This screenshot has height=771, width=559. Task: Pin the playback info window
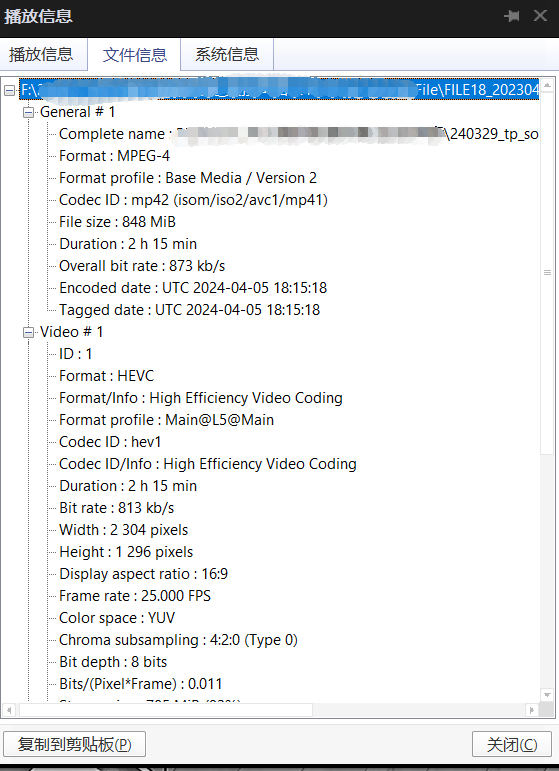point(512,16)
